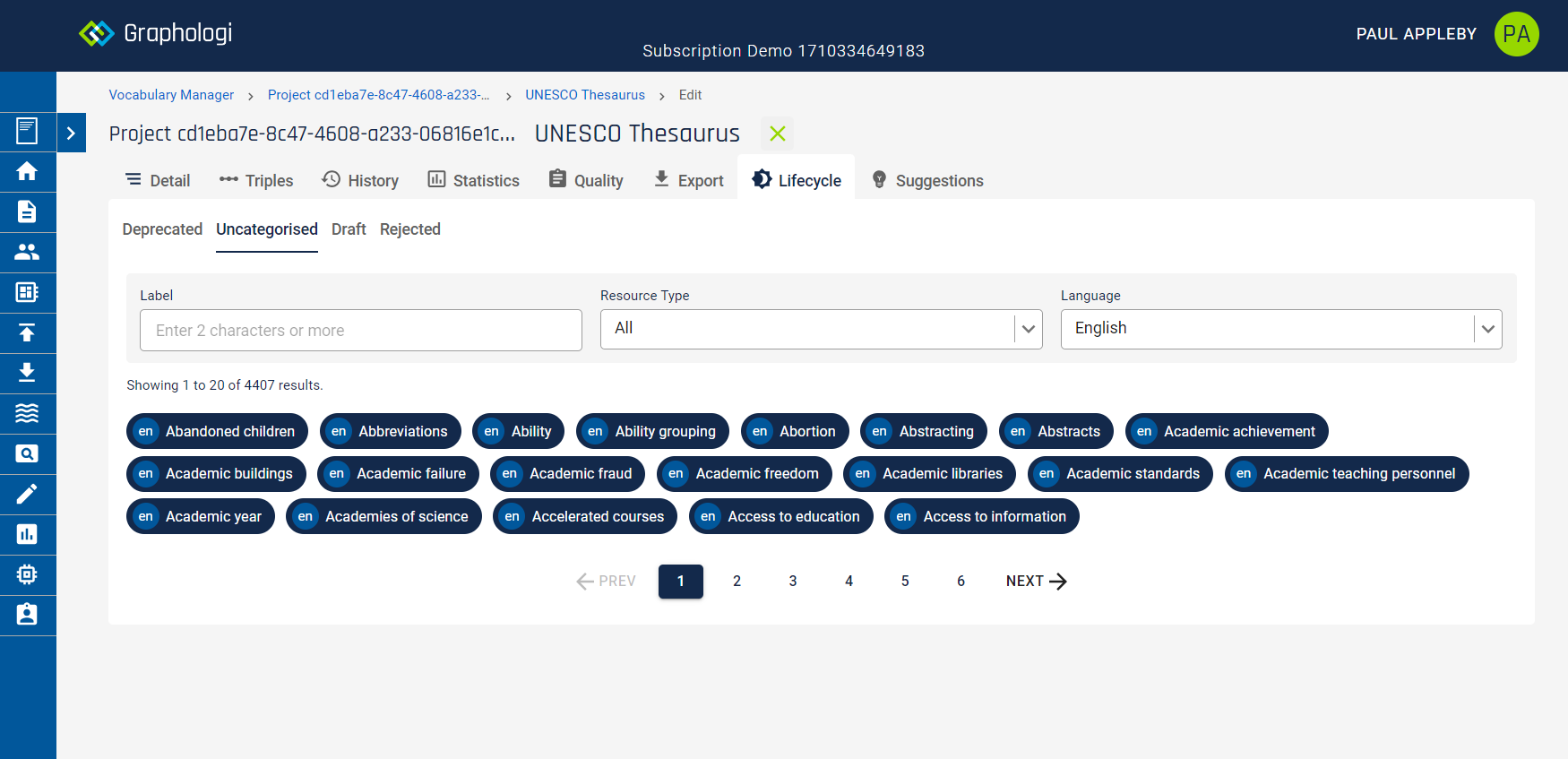Close UNESCO Thesaurus with green X
The width and height of the screenshot is (1568, 759).
point(777,134)
